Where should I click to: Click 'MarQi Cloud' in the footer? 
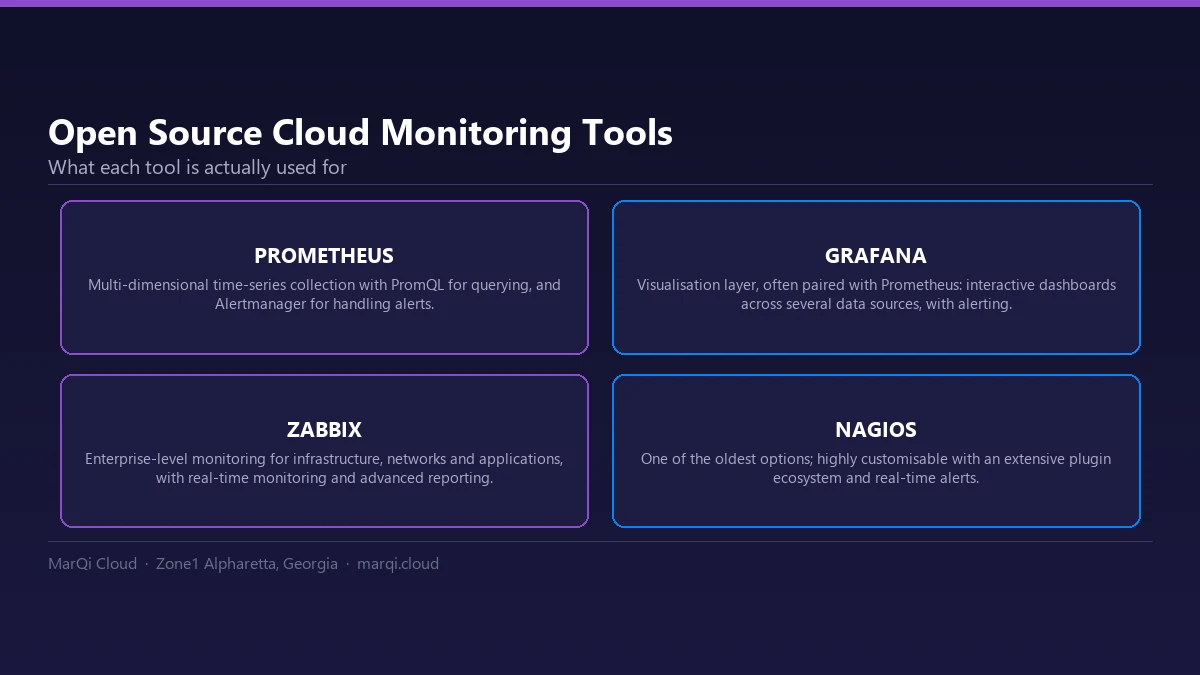coord(92,564)
